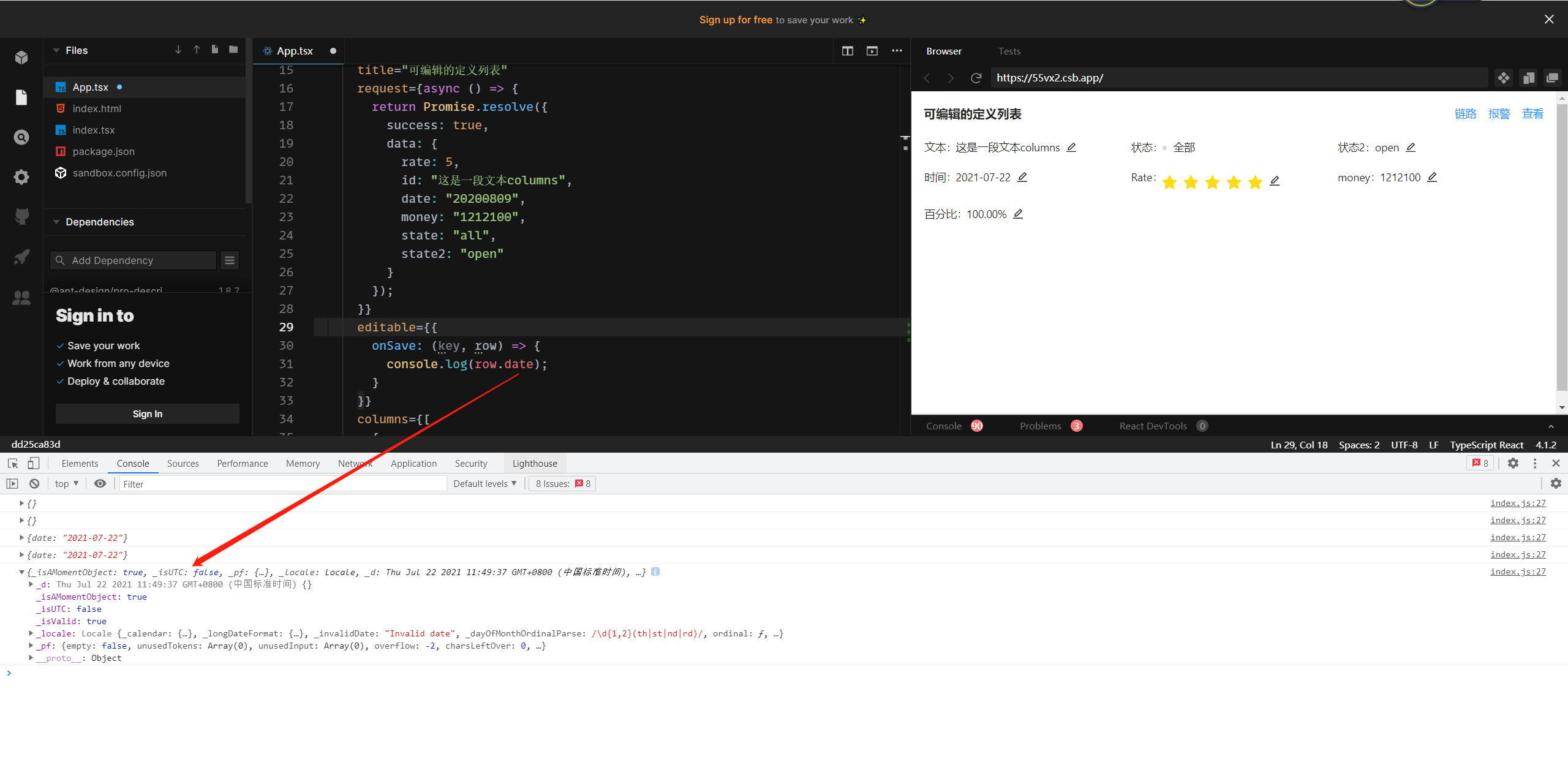
Task: Edit the money field pencil icon
Action: click(x=1432, y=177)
